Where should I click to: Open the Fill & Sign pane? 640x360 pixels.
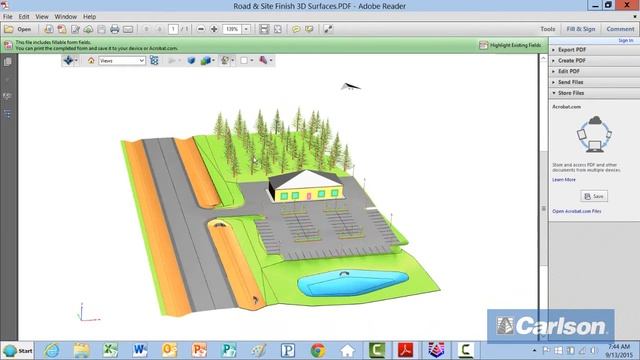[581, 29]
